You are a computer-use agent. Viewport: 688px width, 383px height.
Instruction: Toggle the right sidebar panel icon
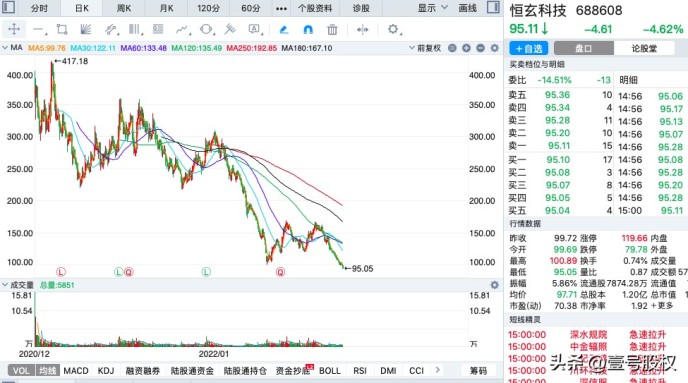tap(493, 7)
